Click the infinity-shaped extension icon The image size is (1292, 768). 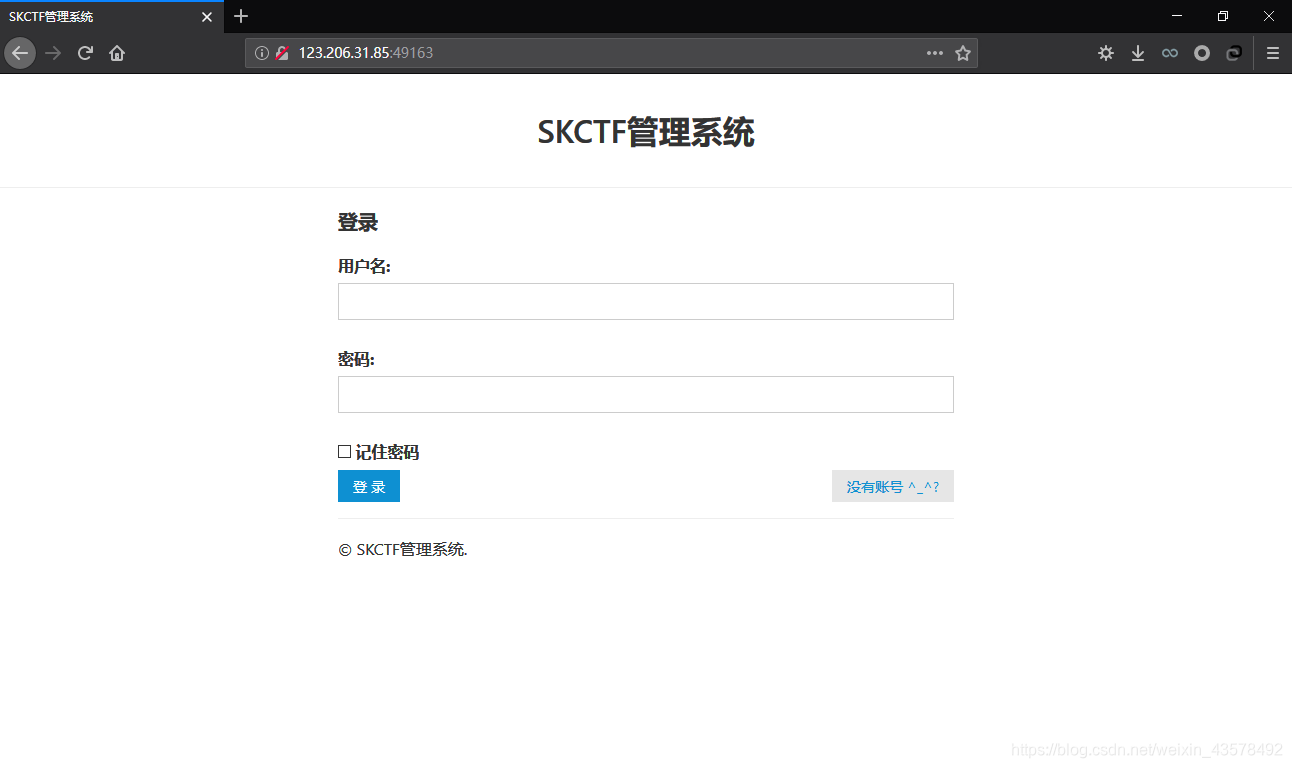[x=1169, y=52]
